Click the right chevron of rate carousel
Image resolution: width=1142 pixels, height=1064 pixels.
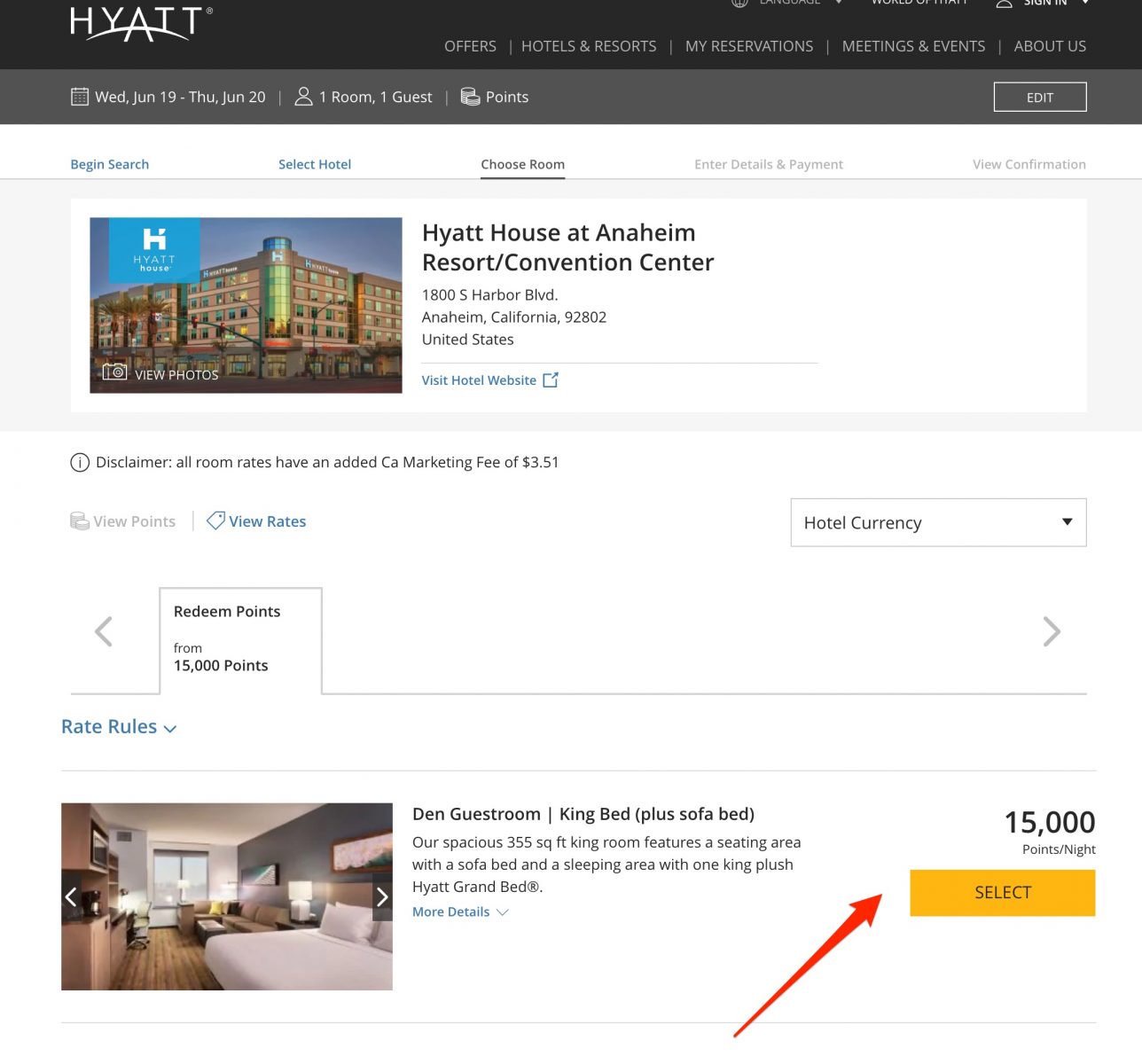(1052, 631)
